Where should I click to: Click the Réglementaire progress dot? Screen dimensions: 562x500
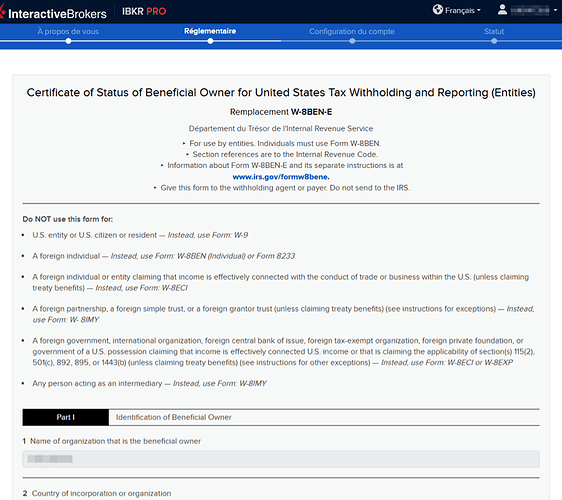point(210,41)
